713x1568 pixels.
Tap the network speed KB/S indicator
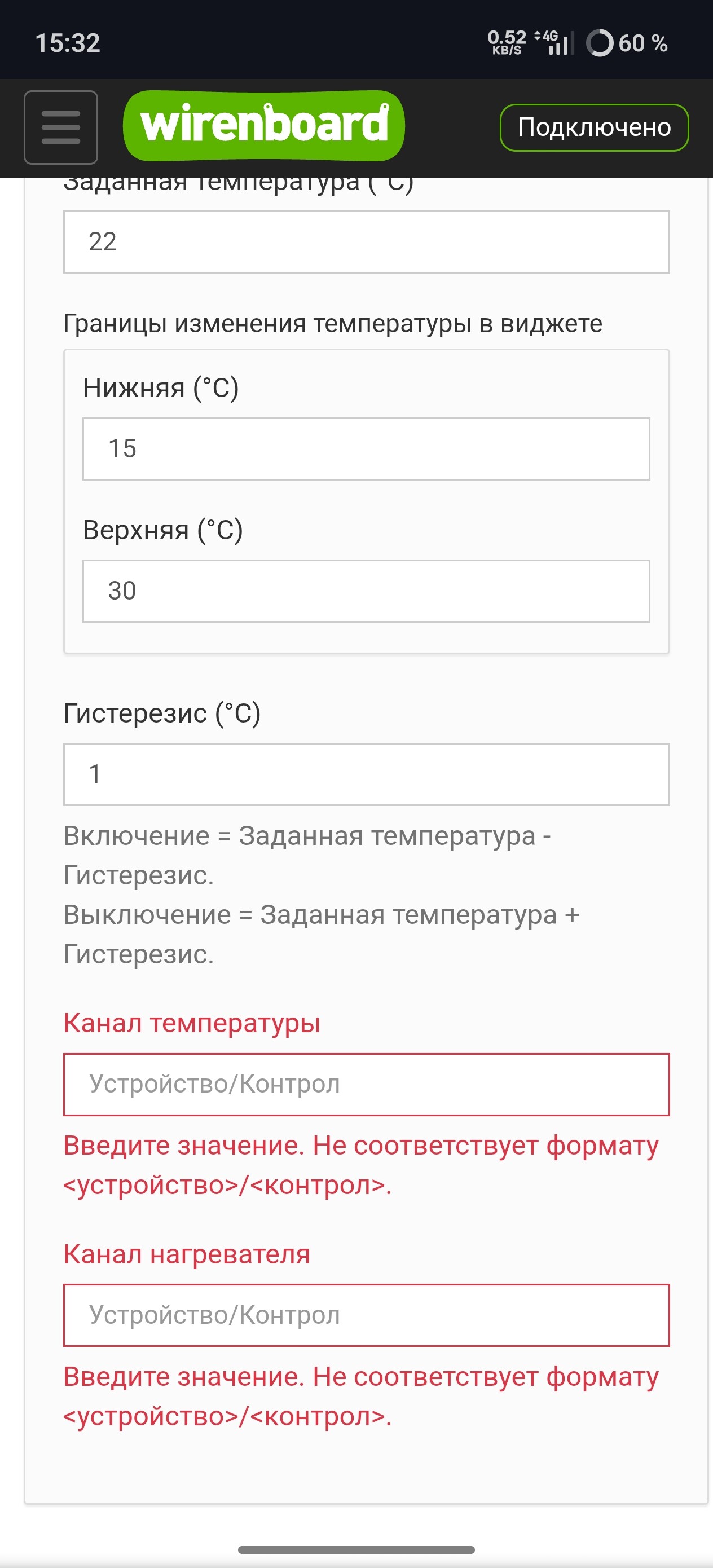click(507, 43)
